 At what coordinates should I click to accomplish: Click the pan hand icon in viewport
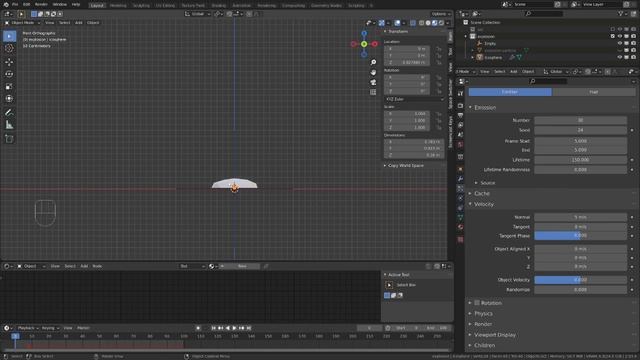[373, 72]
